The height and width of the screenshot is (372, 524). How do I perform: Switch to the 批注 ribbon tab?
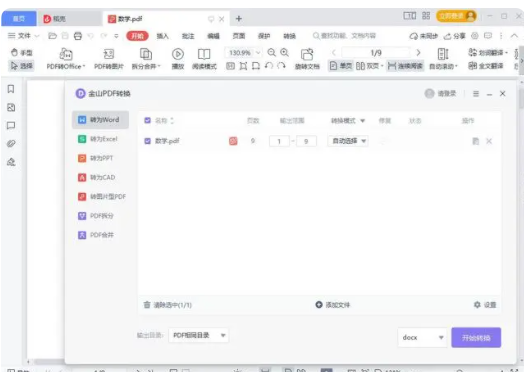click(188, 36)
